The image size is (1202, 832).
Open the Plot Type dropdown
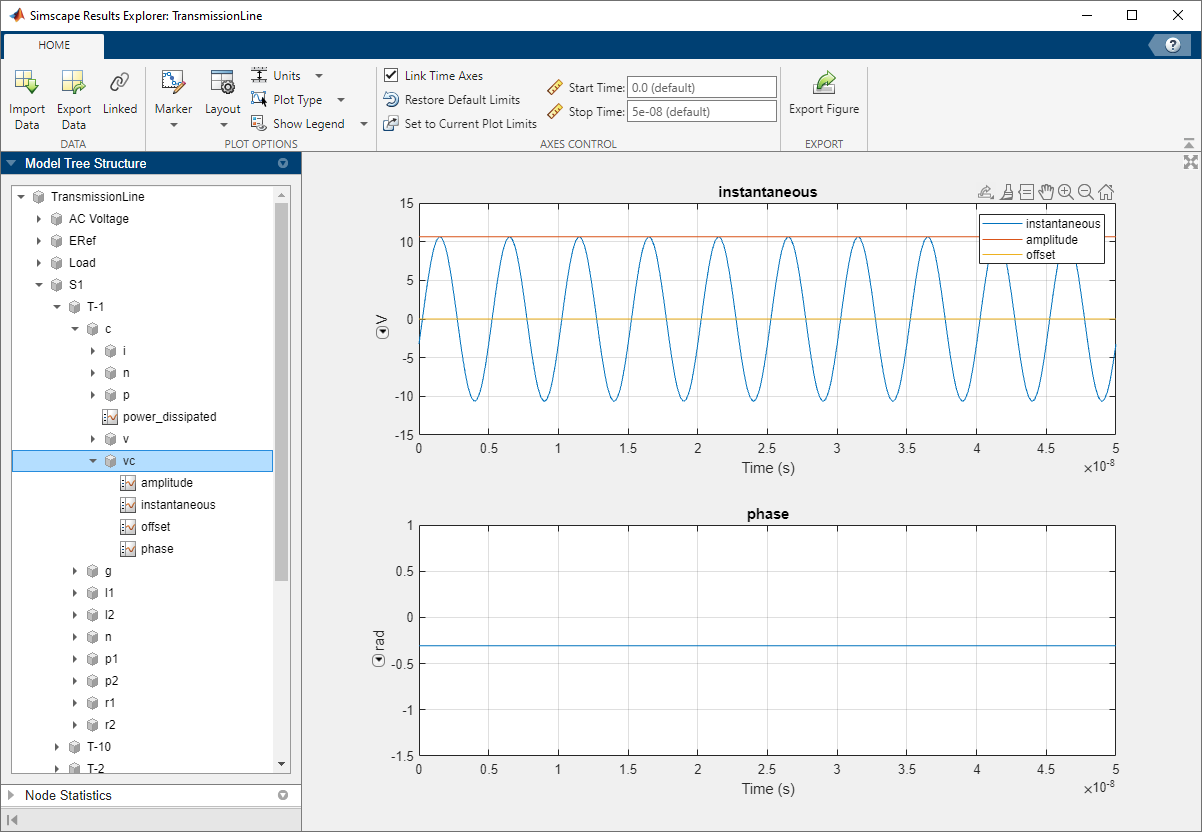(x=340, y=100)
